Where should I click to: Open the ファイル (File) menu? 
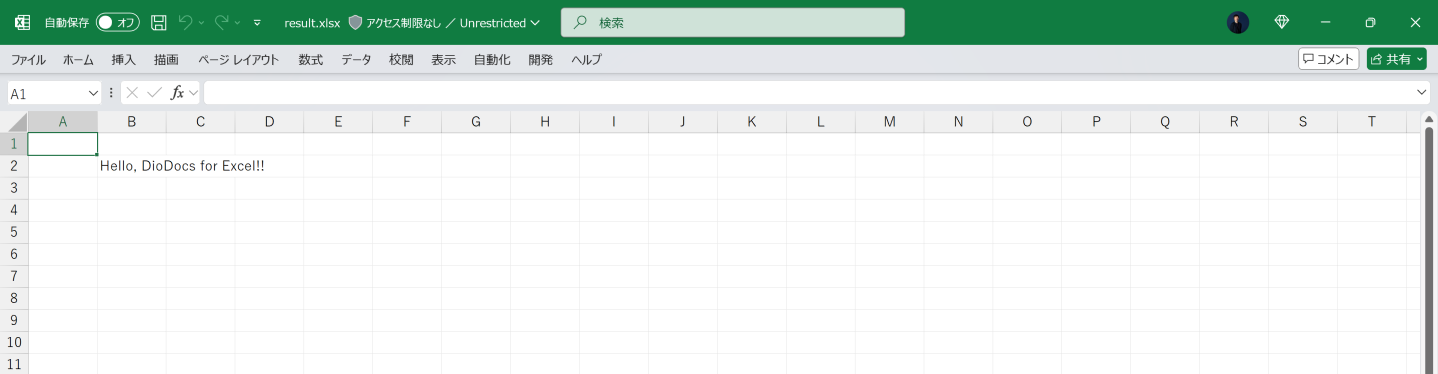(x=28, y=59)
